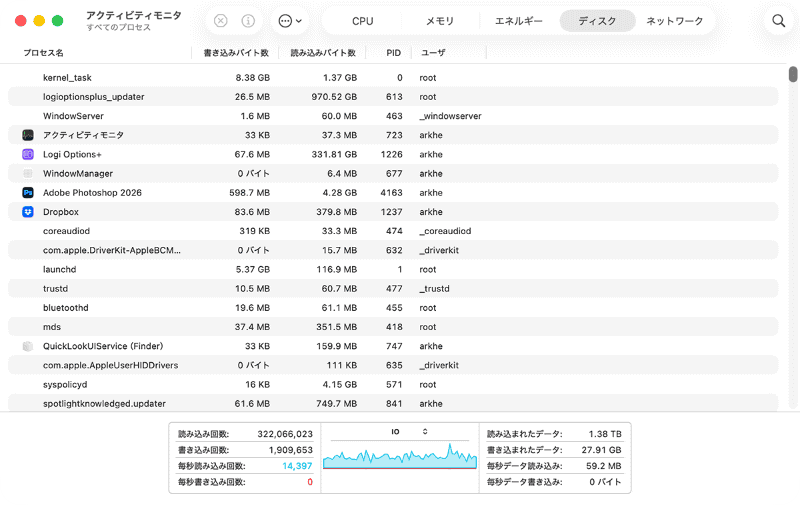Click the _windowserver user cell

pos(450,116)
